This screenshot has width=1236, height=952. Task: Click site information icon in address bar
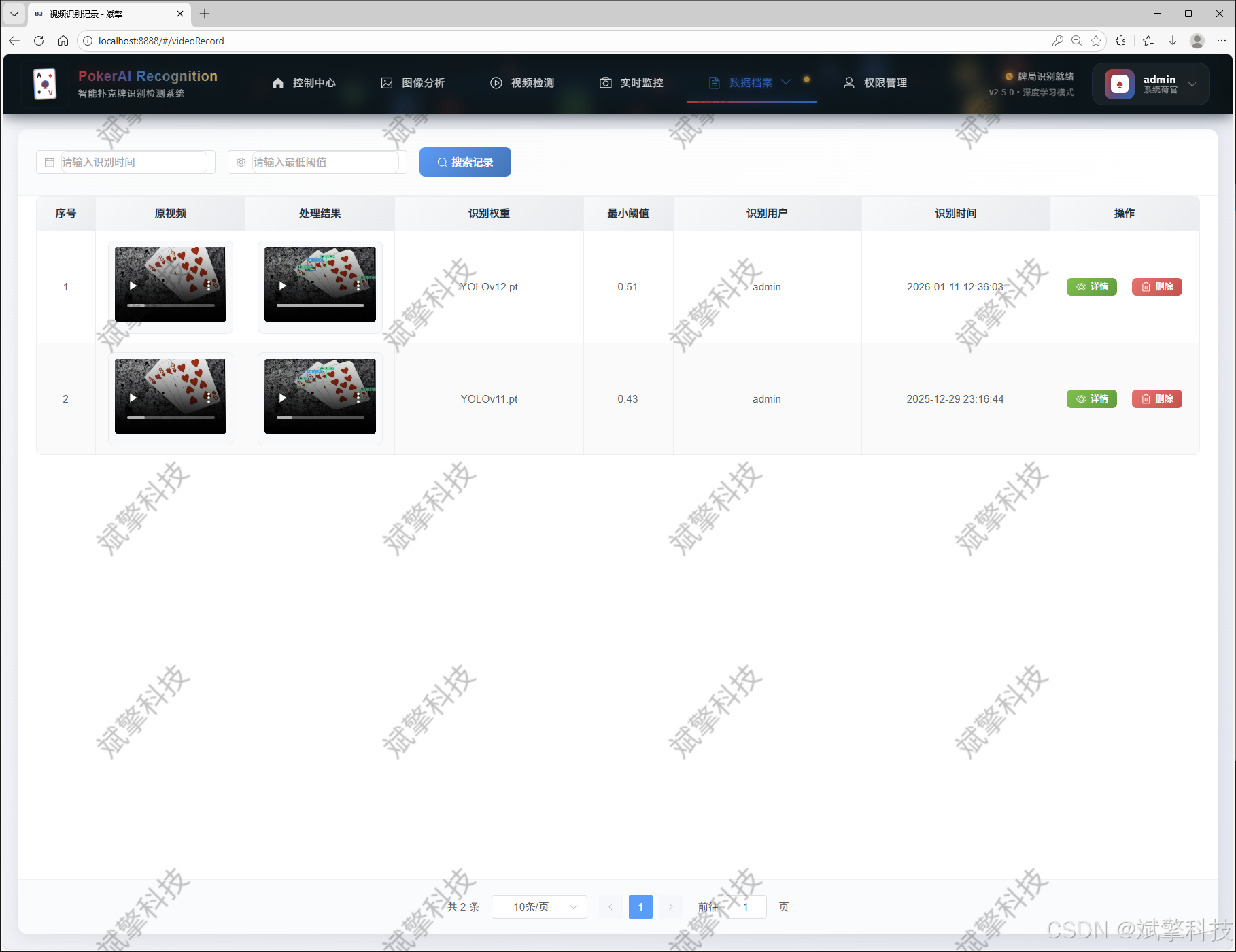tap(88, 41)
